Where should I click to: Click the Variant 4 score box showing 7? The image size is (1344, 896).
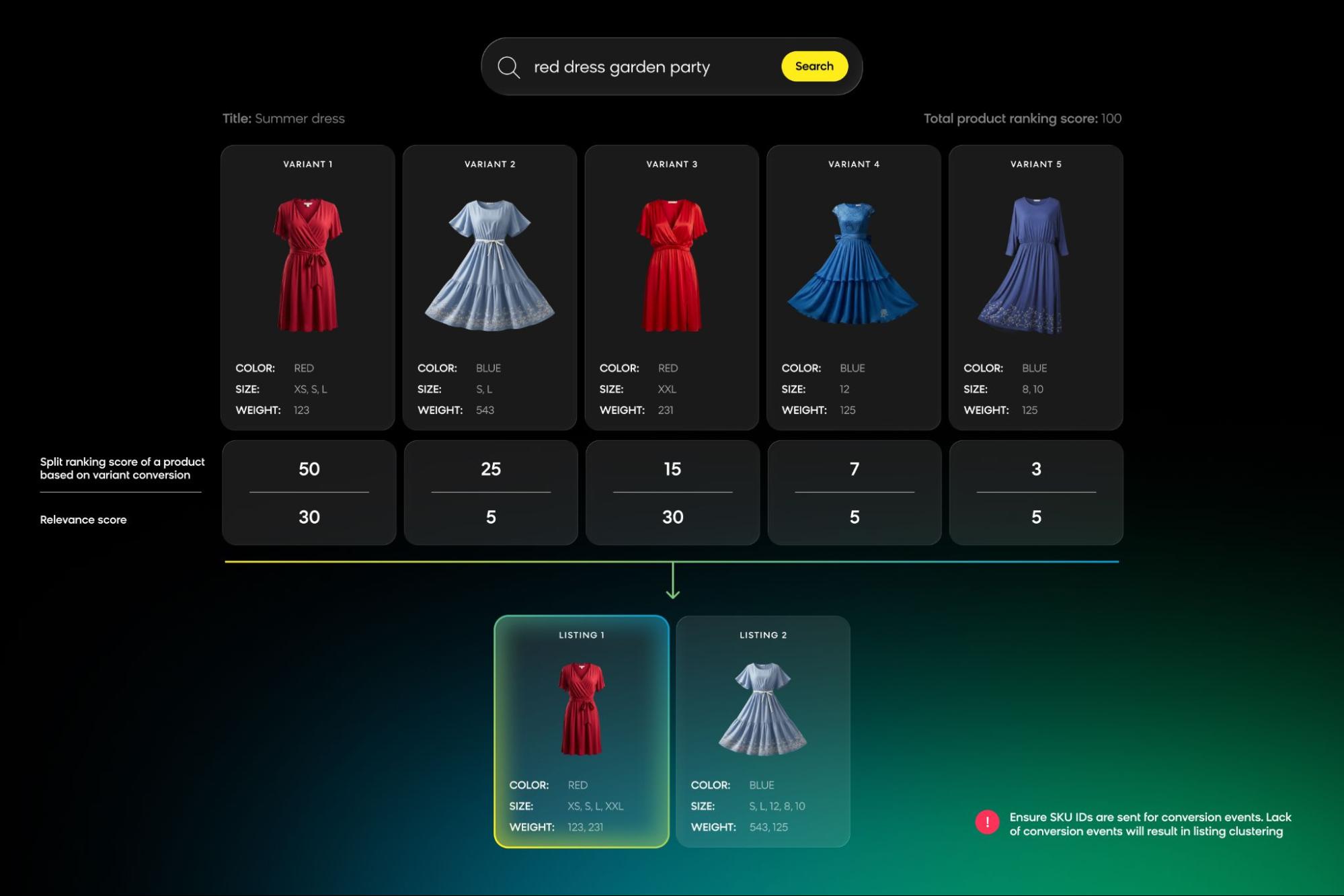click(x=854, y=492)
